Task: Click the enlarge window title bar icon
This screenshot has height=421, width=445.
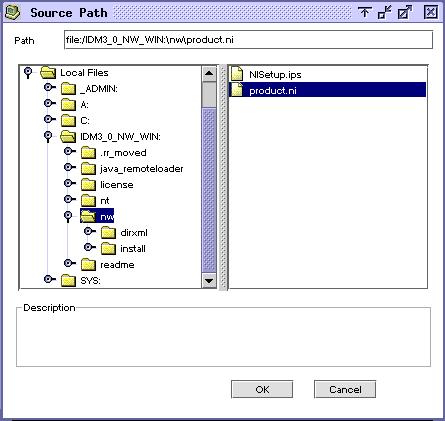Action: [x=405, y=13]
